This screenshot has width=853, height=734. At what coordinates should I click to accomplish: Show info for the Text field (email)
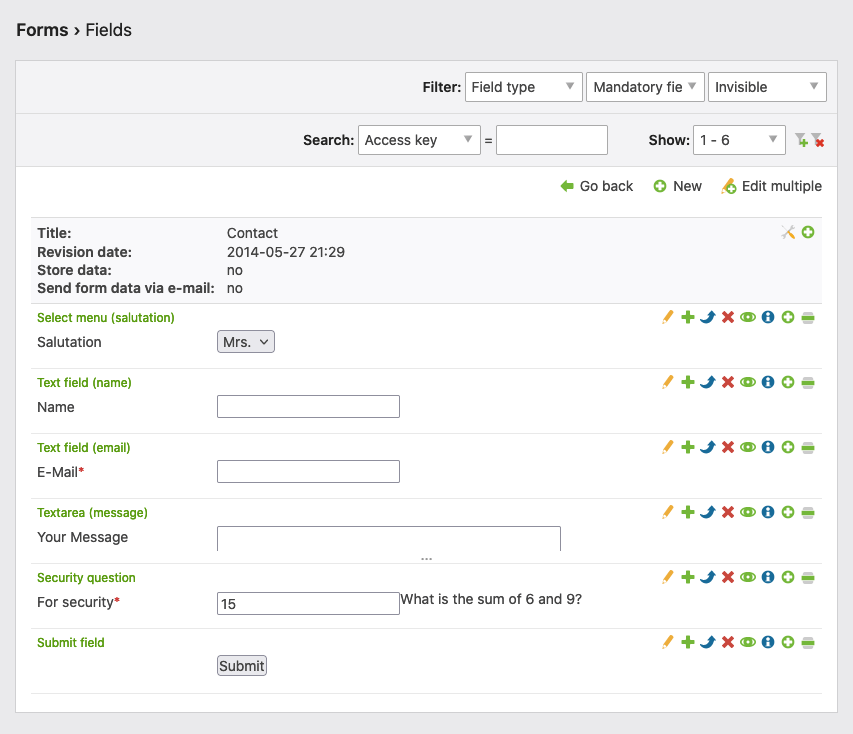[768, 447]
